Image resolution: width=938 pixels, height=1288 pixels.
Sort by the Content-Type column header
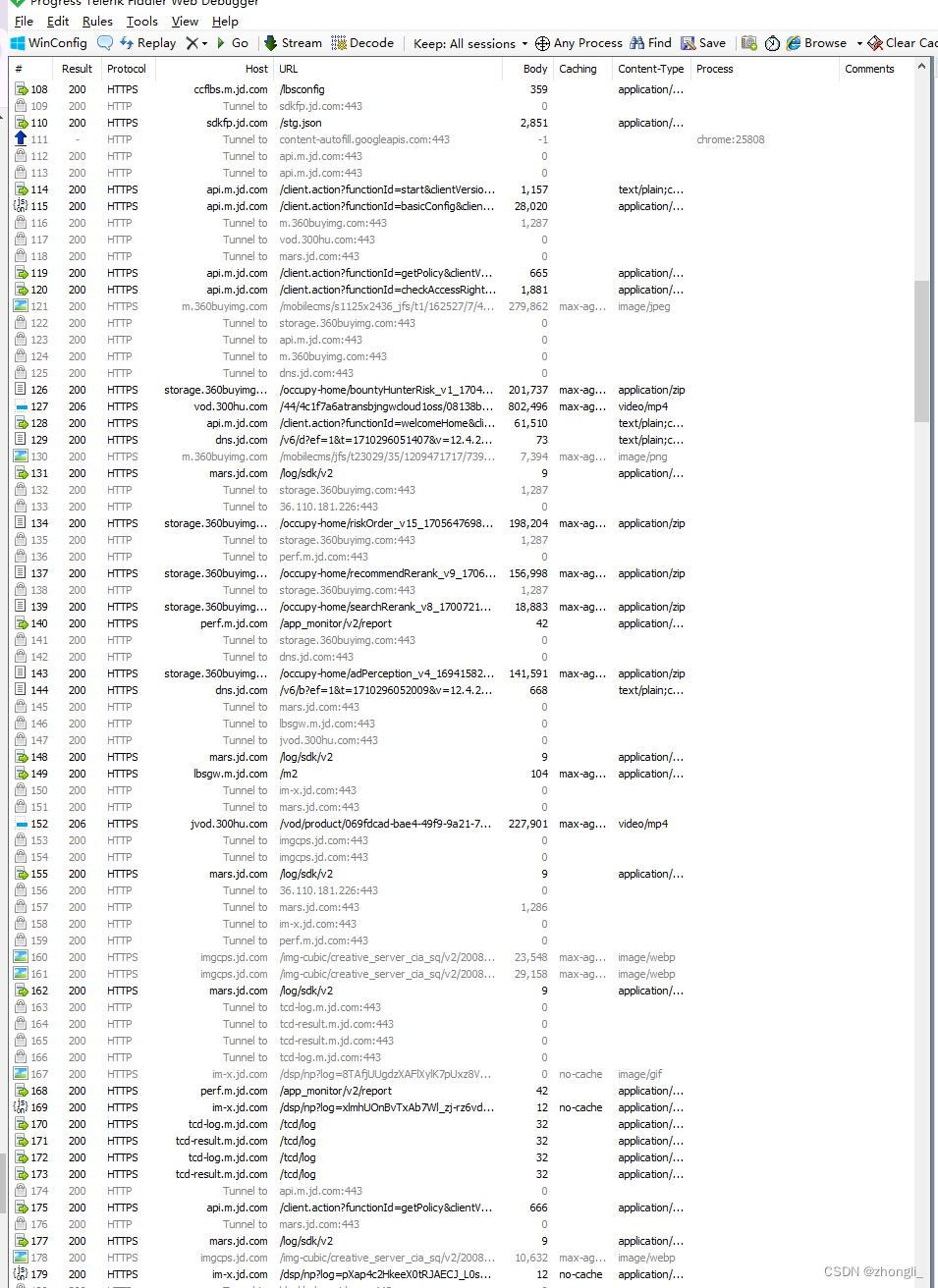click(x=651, y=69)
